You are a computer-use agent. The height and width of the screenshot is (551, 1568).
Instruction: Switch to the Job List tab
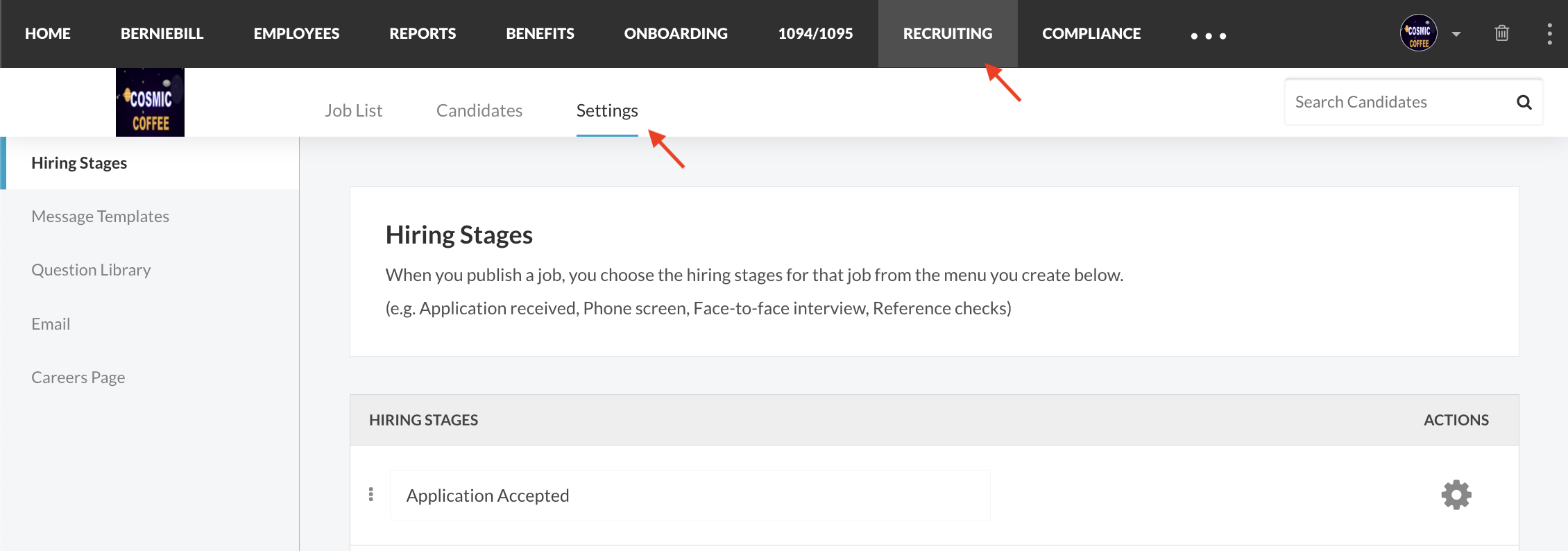pyautogui.click(x=354, y=110)
